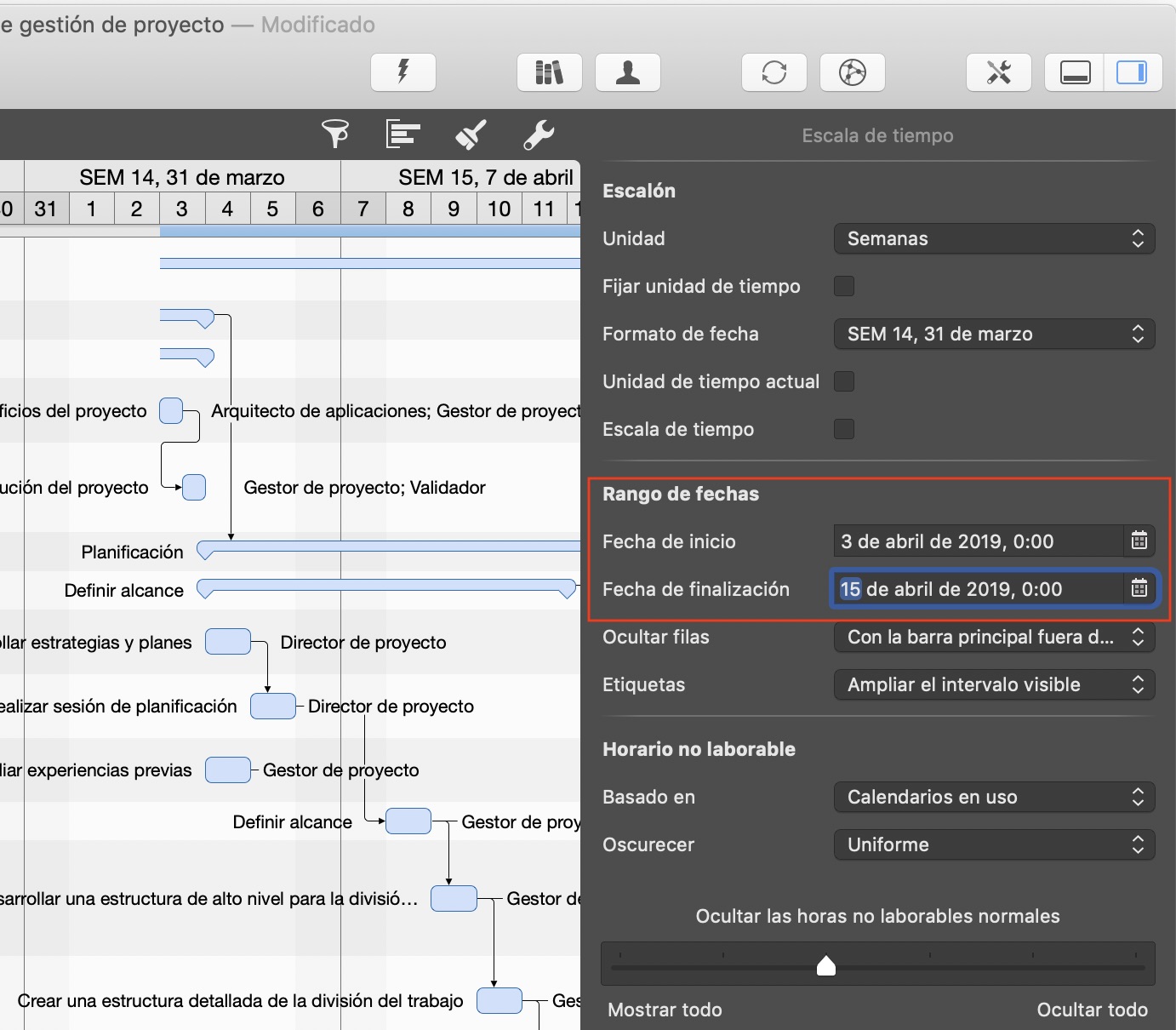
Task: Change the Oscurecer setting from Uniforme
Action: 993,844
